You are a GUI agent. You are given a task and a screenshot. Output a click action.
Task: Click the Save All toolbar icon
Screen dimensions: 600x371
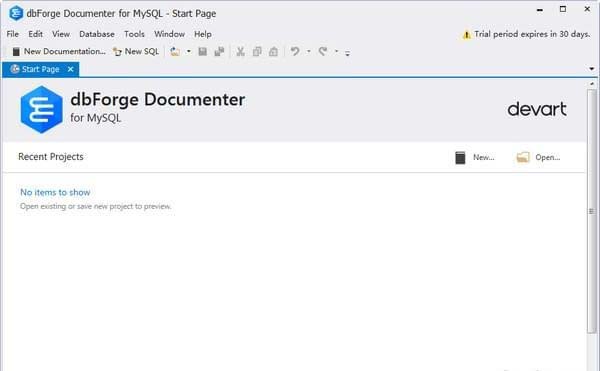219,51
